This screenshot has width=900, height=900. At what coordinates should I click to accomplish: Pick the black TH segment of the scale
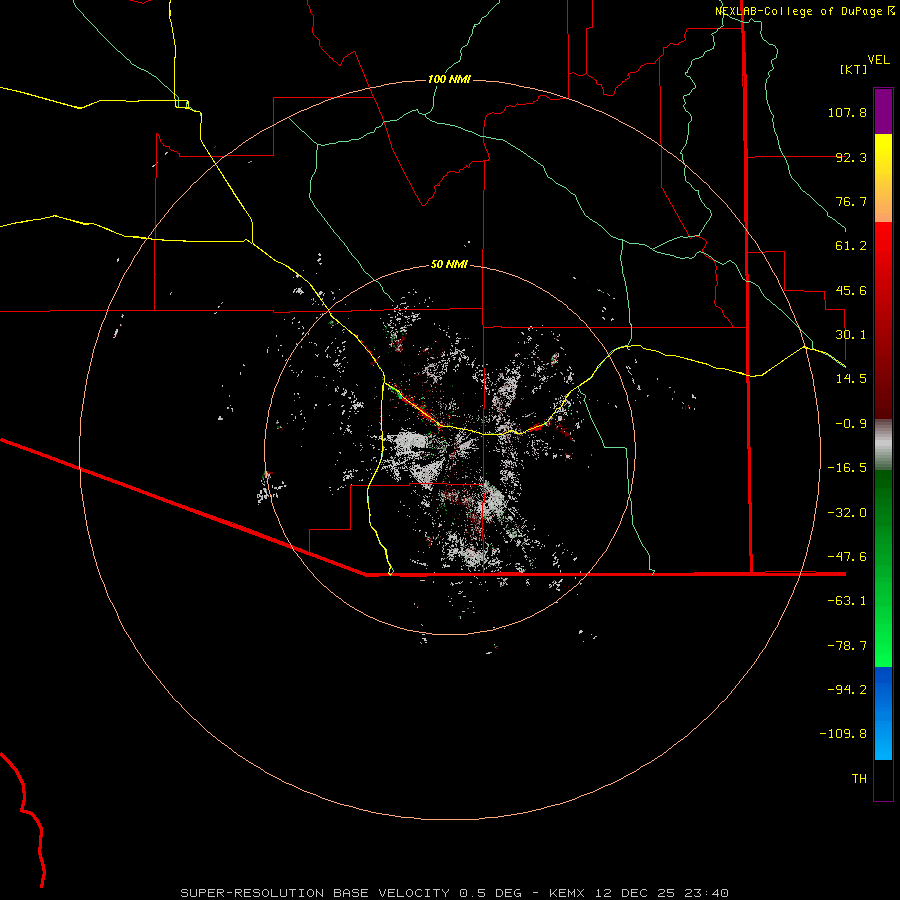pyautogui.click(x=883, y=780)
